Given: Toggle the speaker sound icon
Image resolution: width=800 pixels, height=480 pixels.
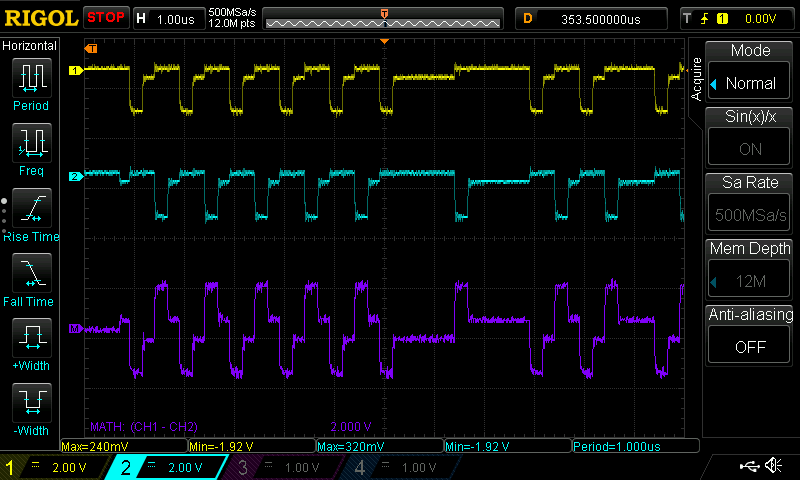Looking at the screenshot, I should pyautogui.click(x=773, y=466).
